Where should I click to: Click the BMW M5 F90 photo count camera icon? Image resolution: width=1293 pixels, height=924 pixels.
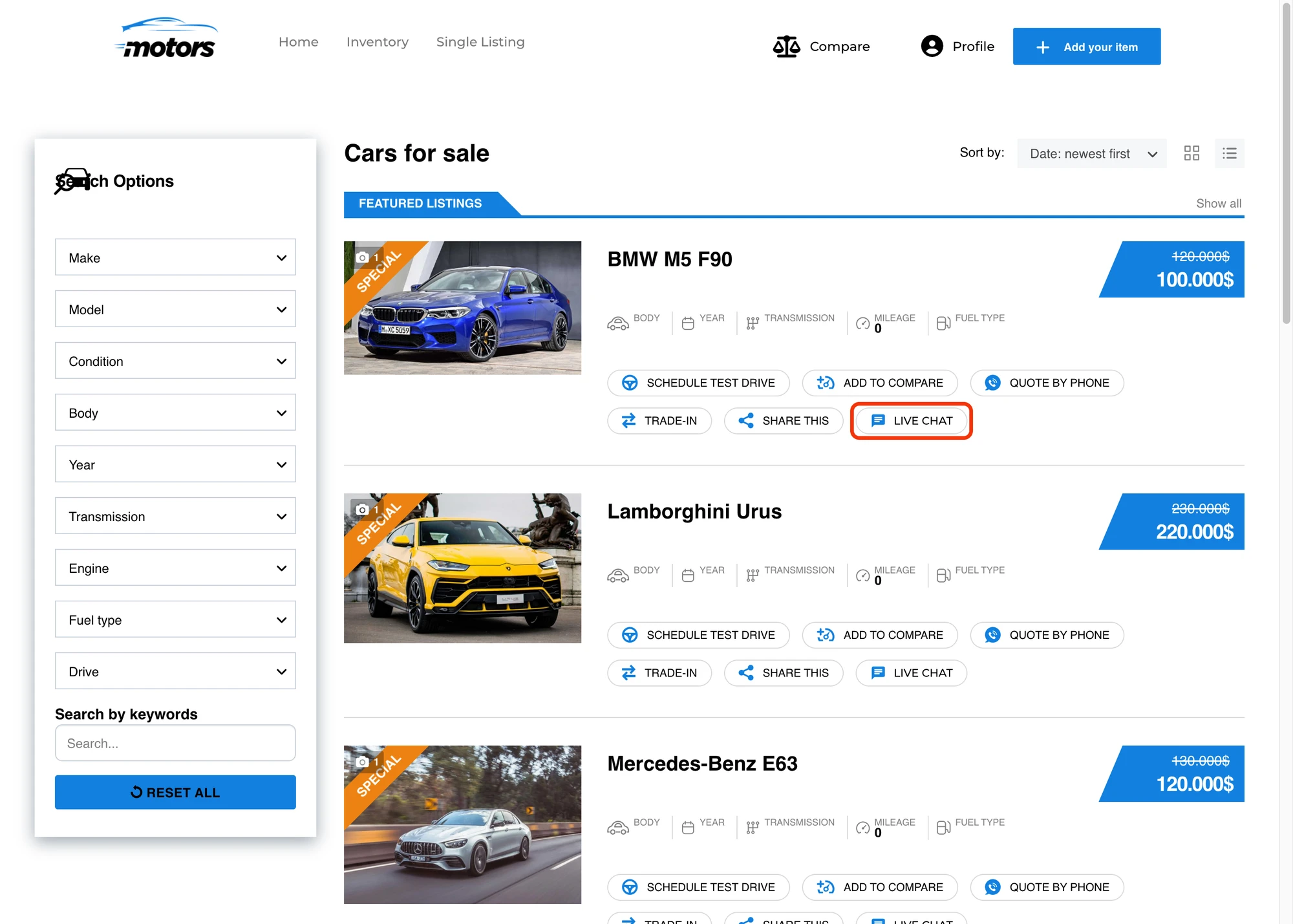coord(363,257)
